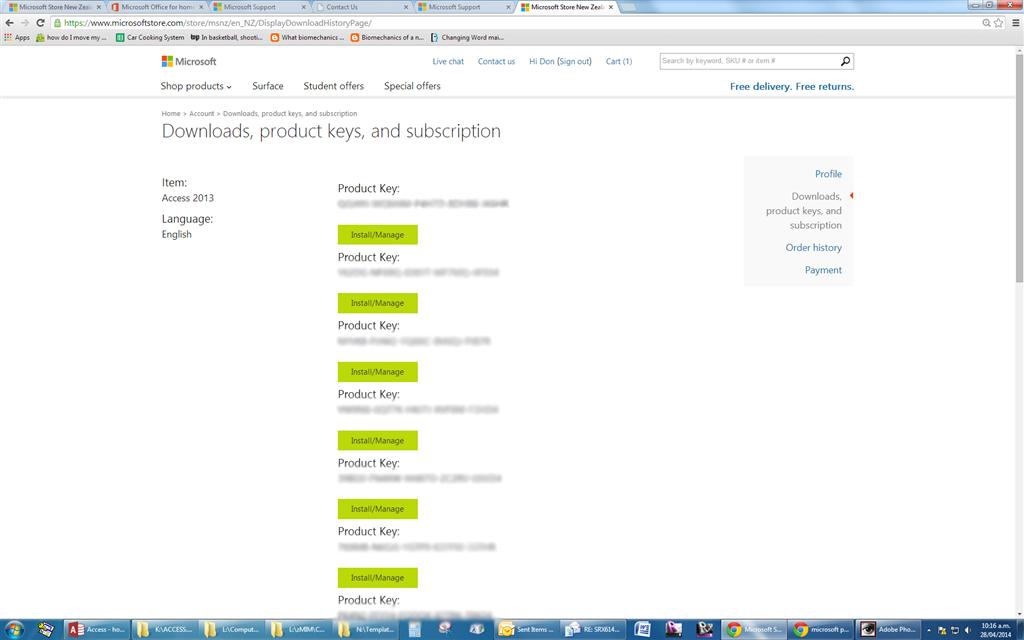Open the microsoft p... Chrome taskbar item
The width and height of the screenshot is (1024, 640).
[821, 630]
